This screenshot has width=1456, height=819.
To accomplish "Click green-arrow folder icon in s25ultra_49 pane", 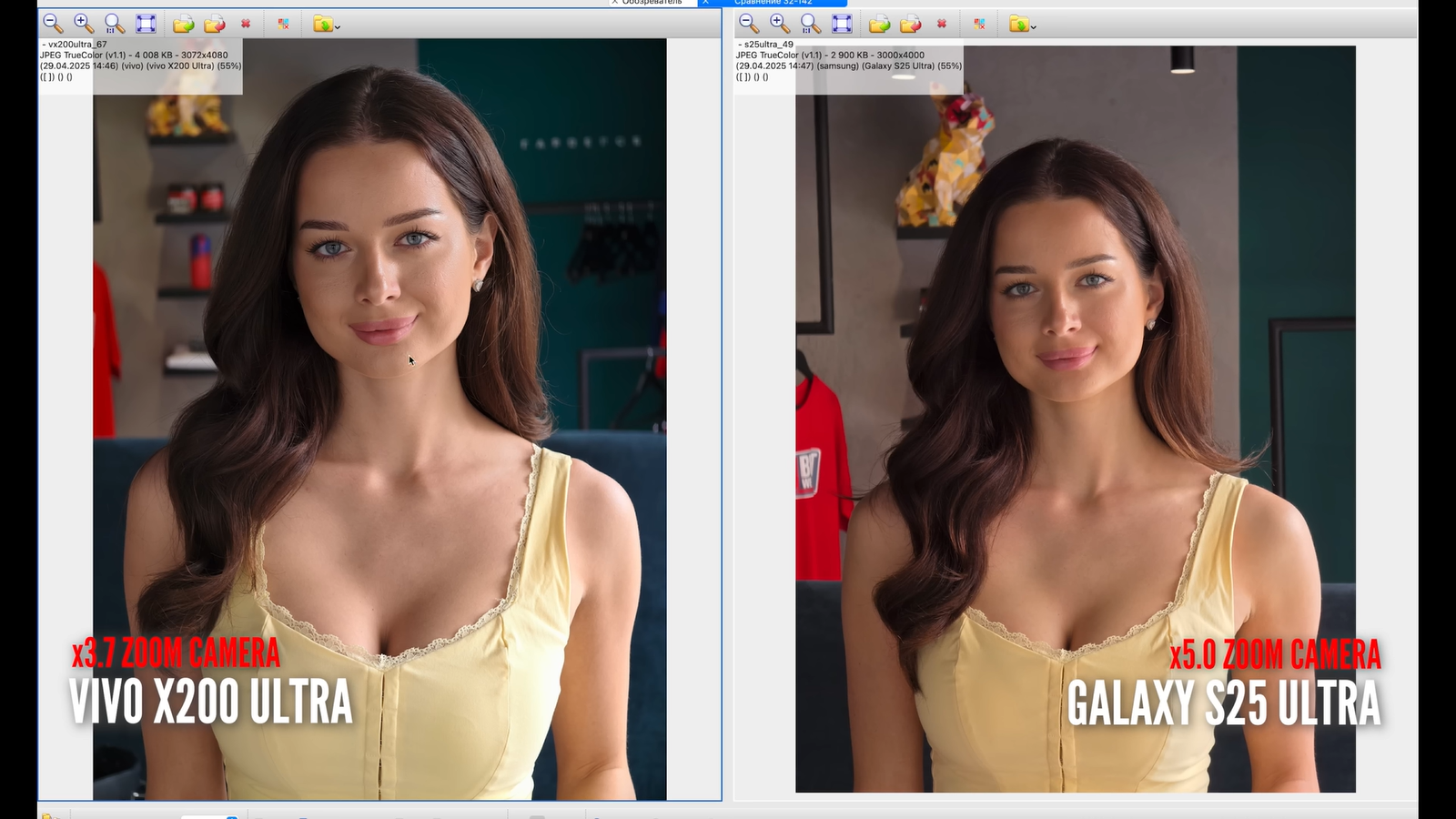I will [x=880, y=24].
